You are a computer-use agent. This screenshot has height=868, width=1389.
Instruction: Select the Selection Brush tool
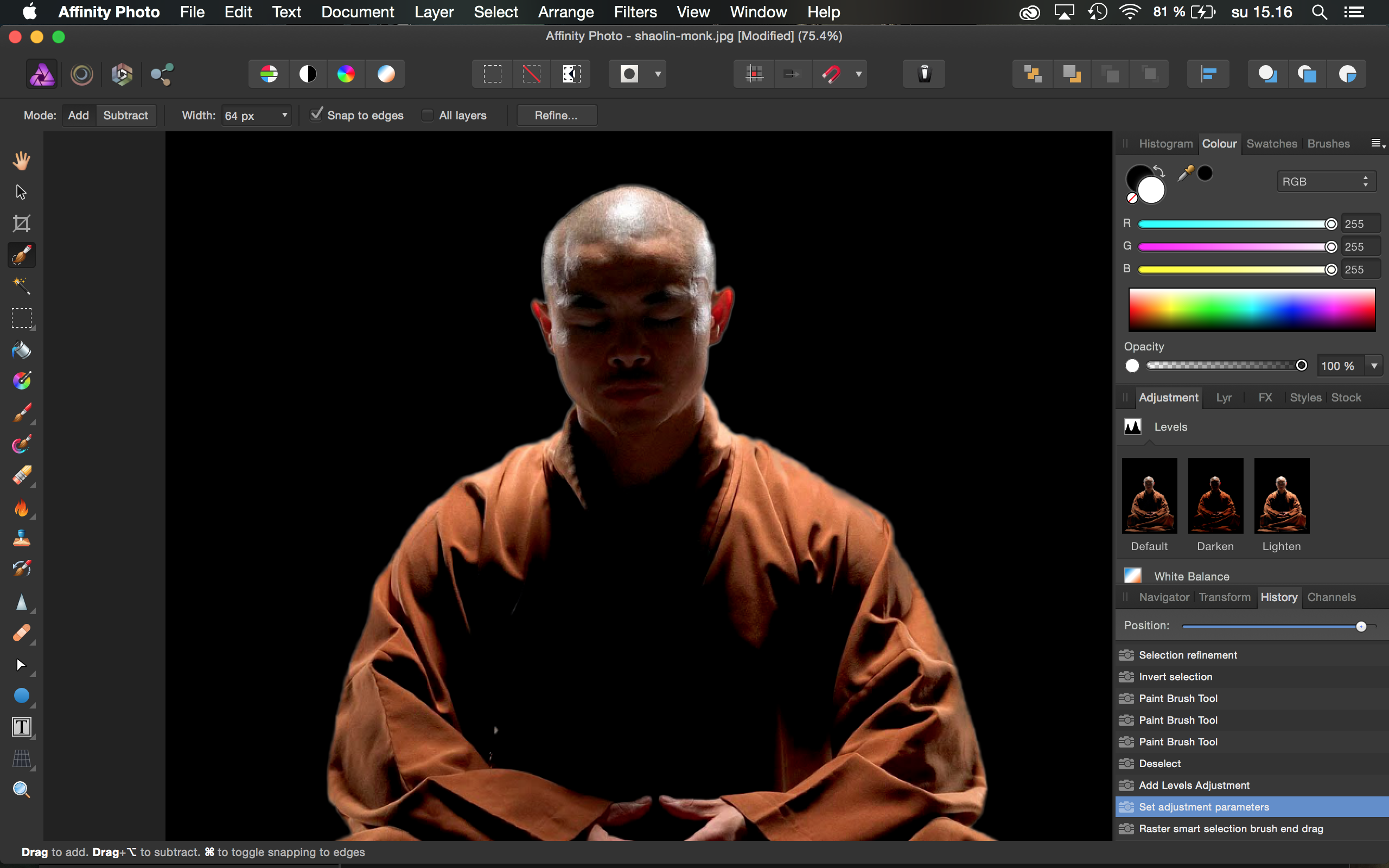pos(21,255)
